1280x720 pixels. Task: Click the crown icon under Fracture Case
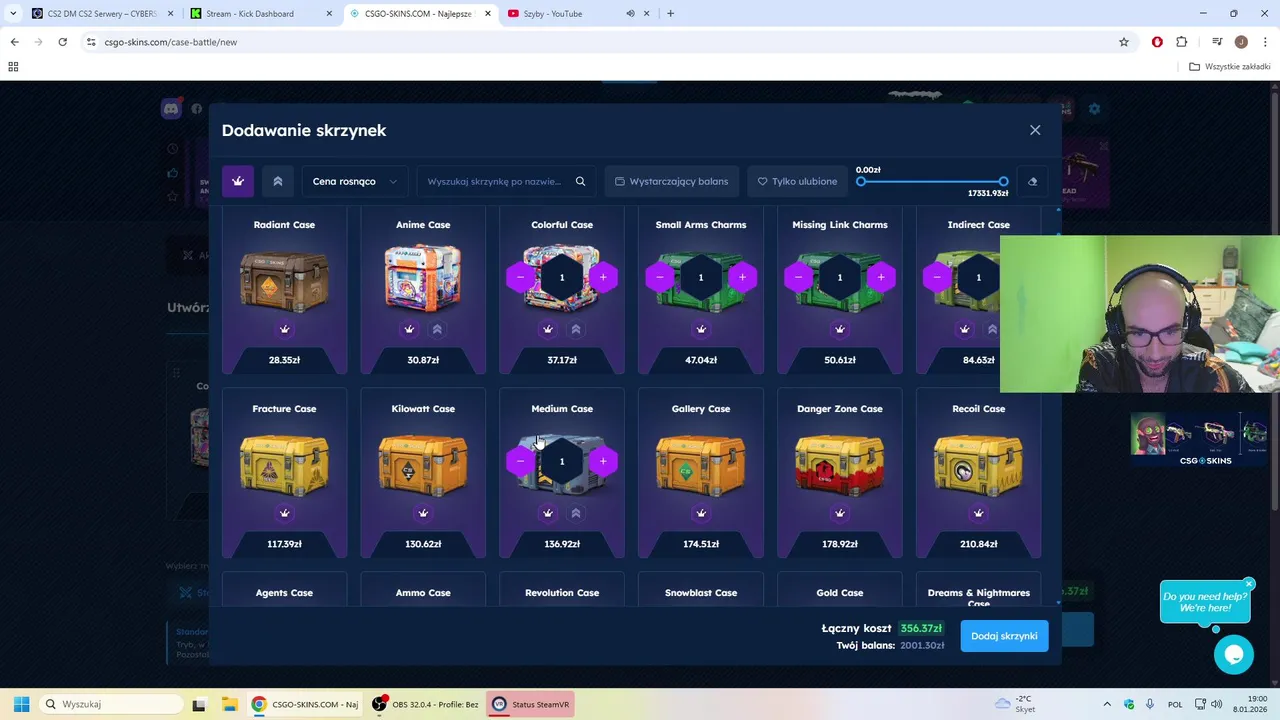pos(284,513)
